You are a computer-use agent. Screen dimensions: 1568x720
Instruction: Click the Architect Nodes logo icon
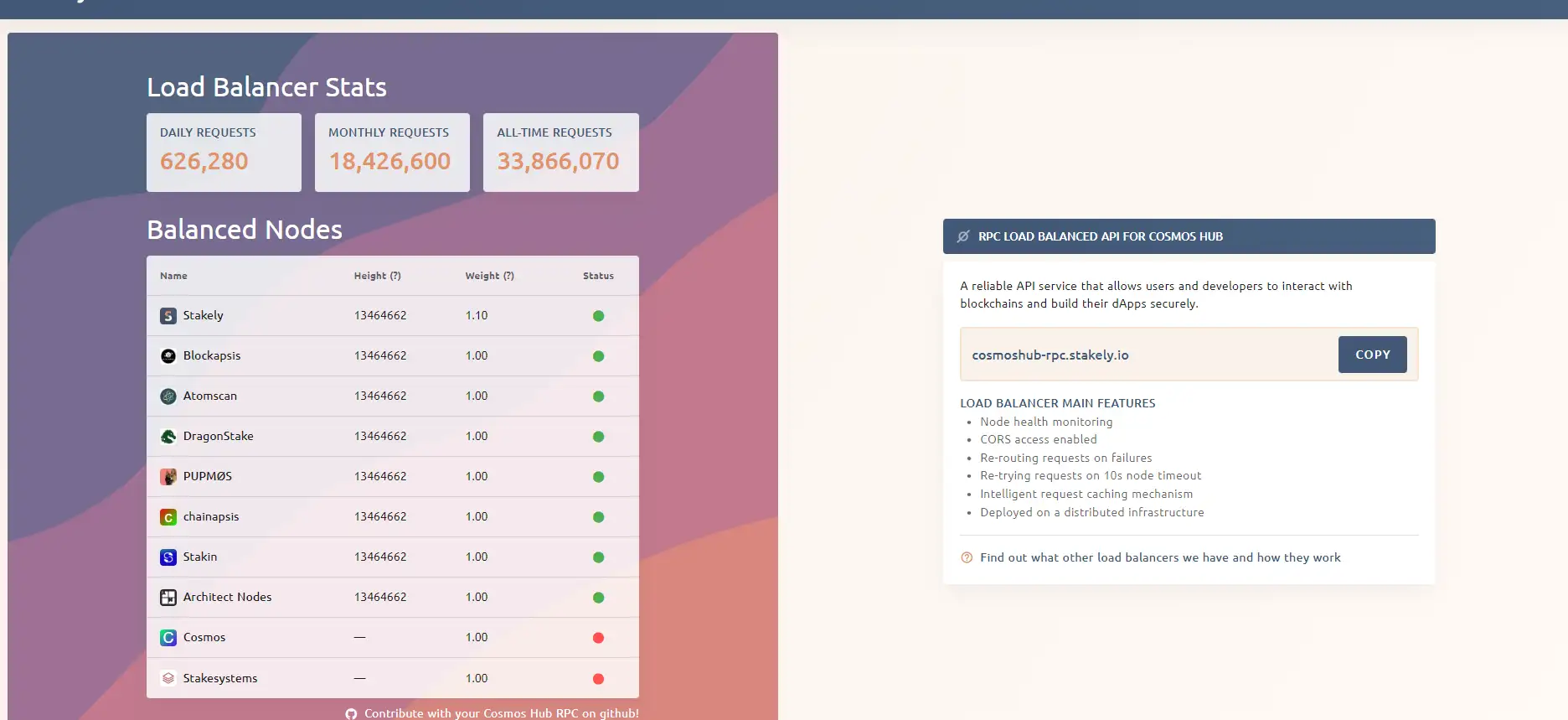click(x=168, y=598)
